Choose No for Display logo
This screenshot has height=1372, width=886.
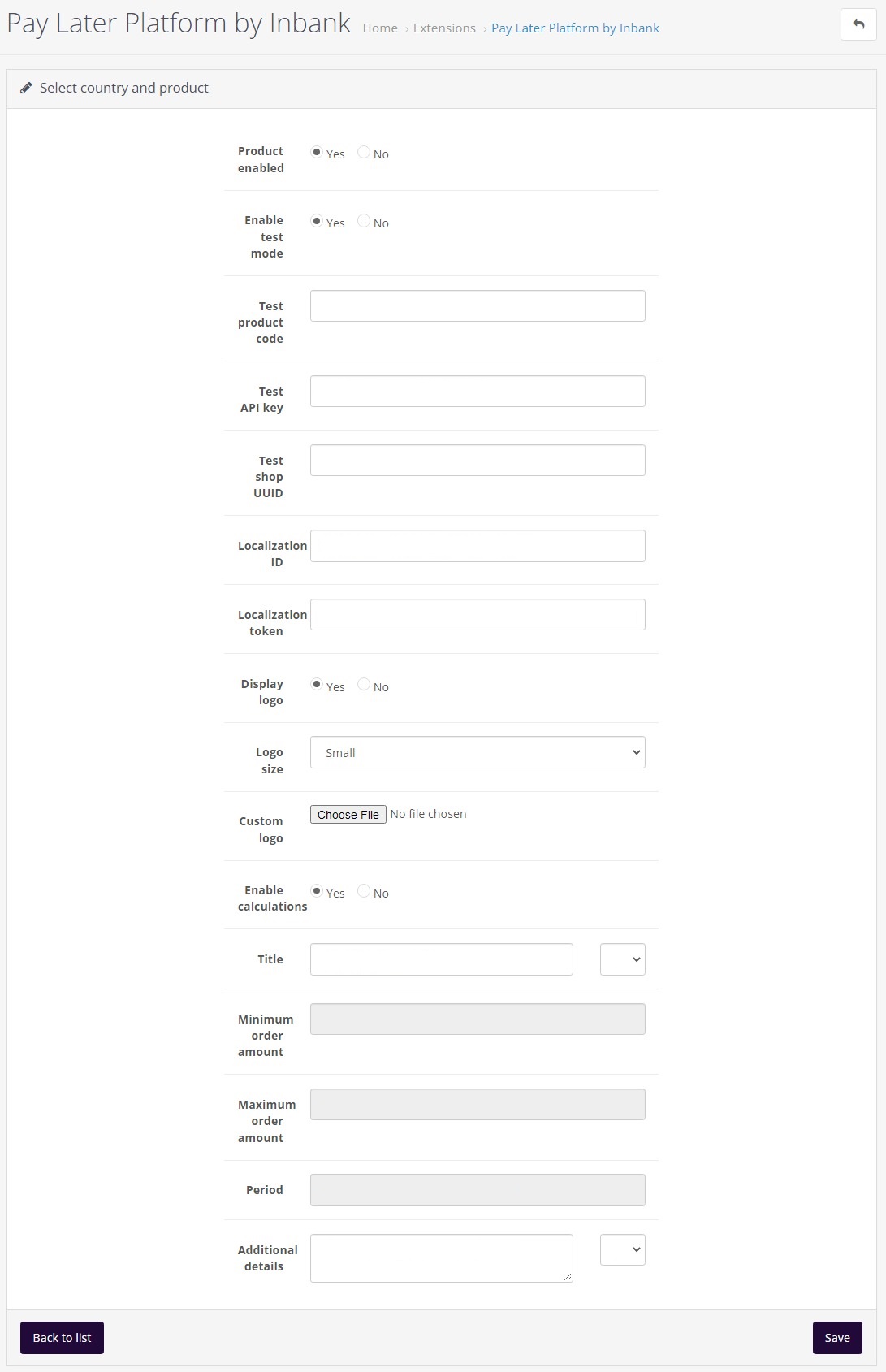pos(364,685)
